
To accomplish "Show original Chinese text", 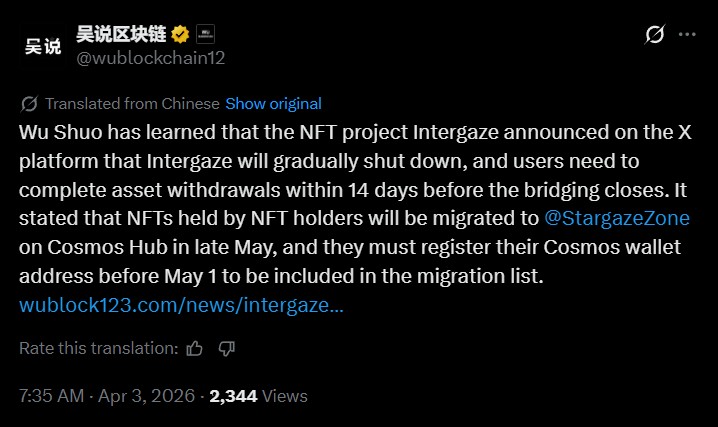I will 273,104.
